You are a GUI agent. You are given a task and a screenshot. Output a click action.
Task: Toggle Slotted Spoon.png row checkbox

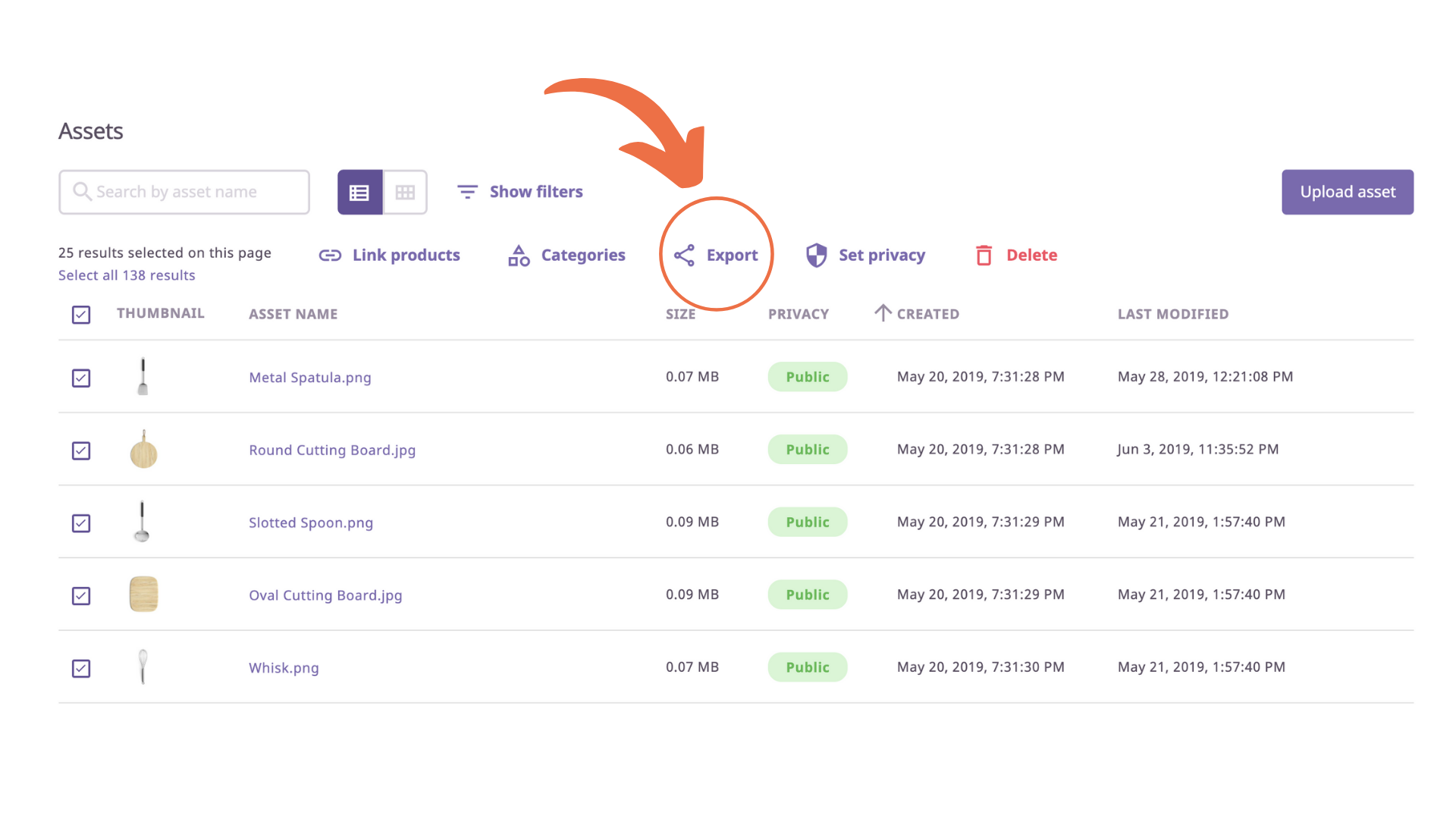pyautogui.click(x=81, y=523)
